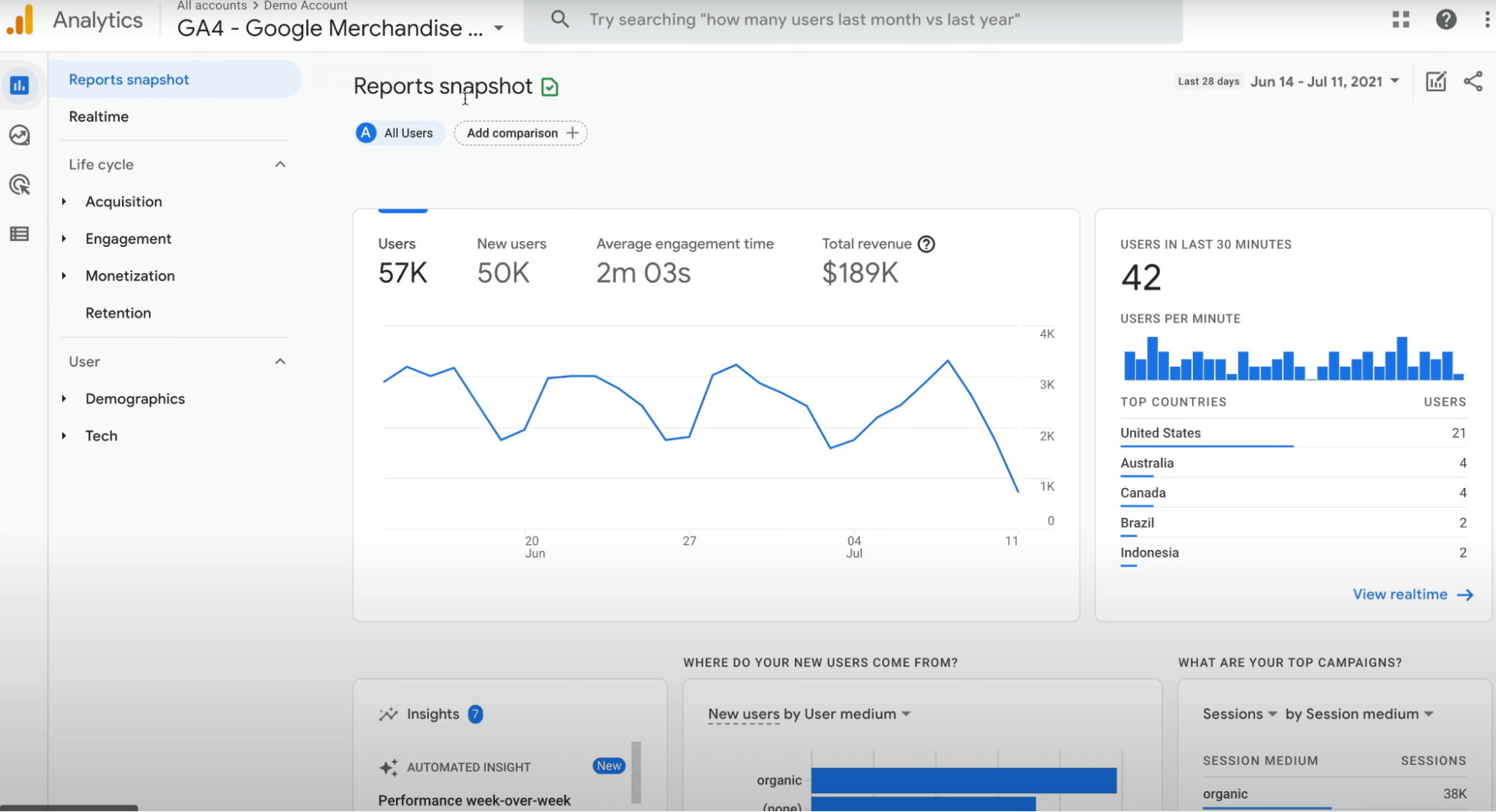Image resolution: width=1496 pixels, height=812 pixels.
Task: Select the New users metric tab
Action: click(512, 262)
